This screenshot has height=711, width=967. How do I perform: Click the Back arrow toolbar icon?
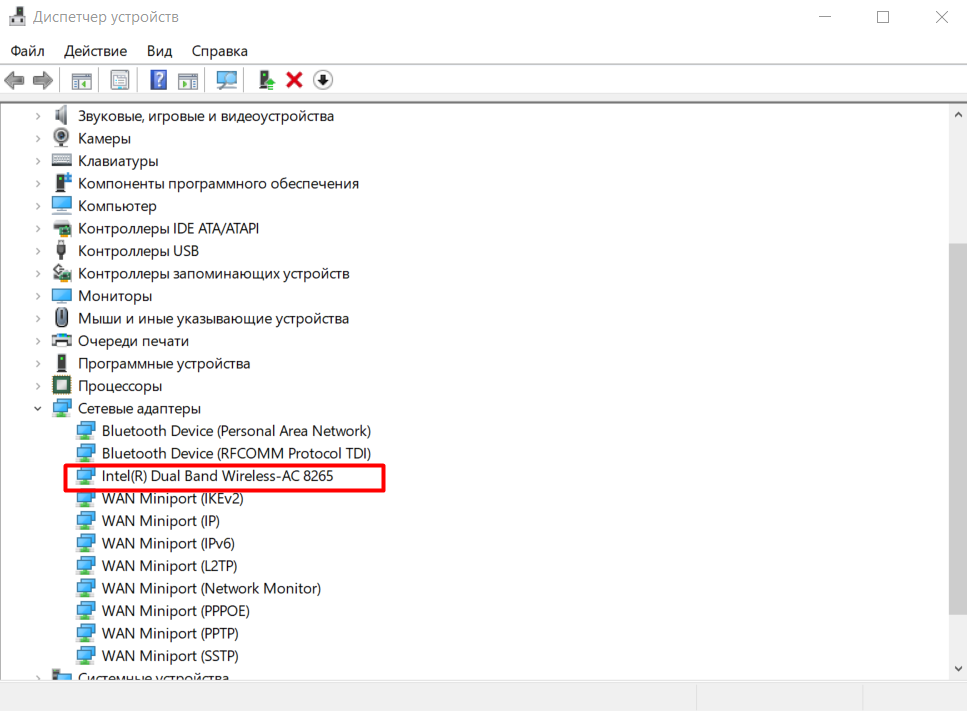(14, 80)
